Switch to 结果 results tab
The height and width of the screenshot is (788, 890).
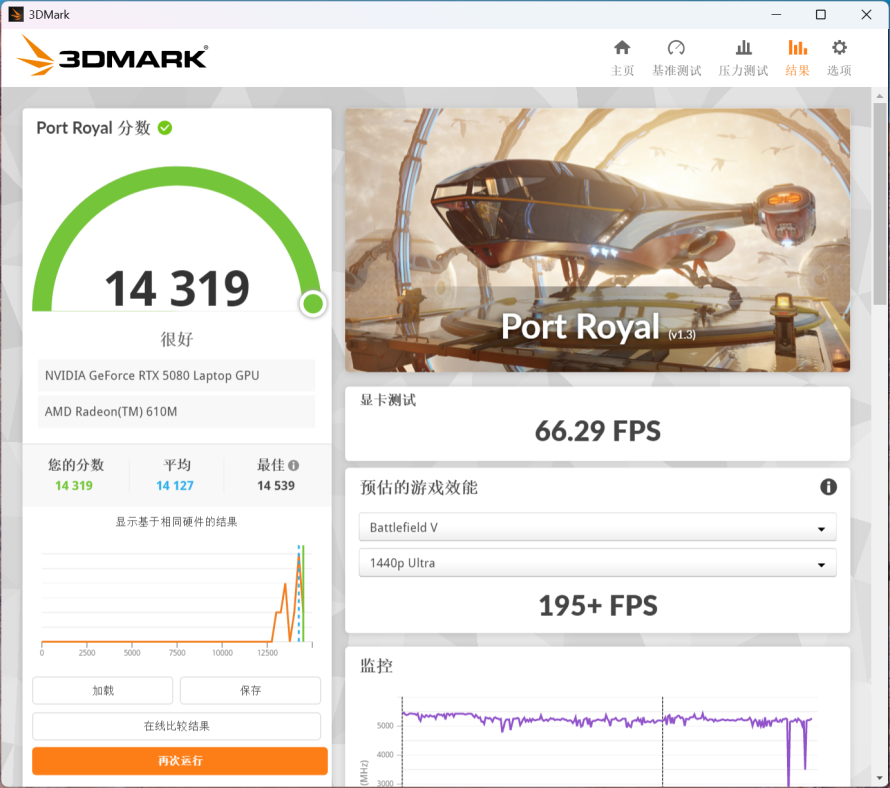[797, 57]
